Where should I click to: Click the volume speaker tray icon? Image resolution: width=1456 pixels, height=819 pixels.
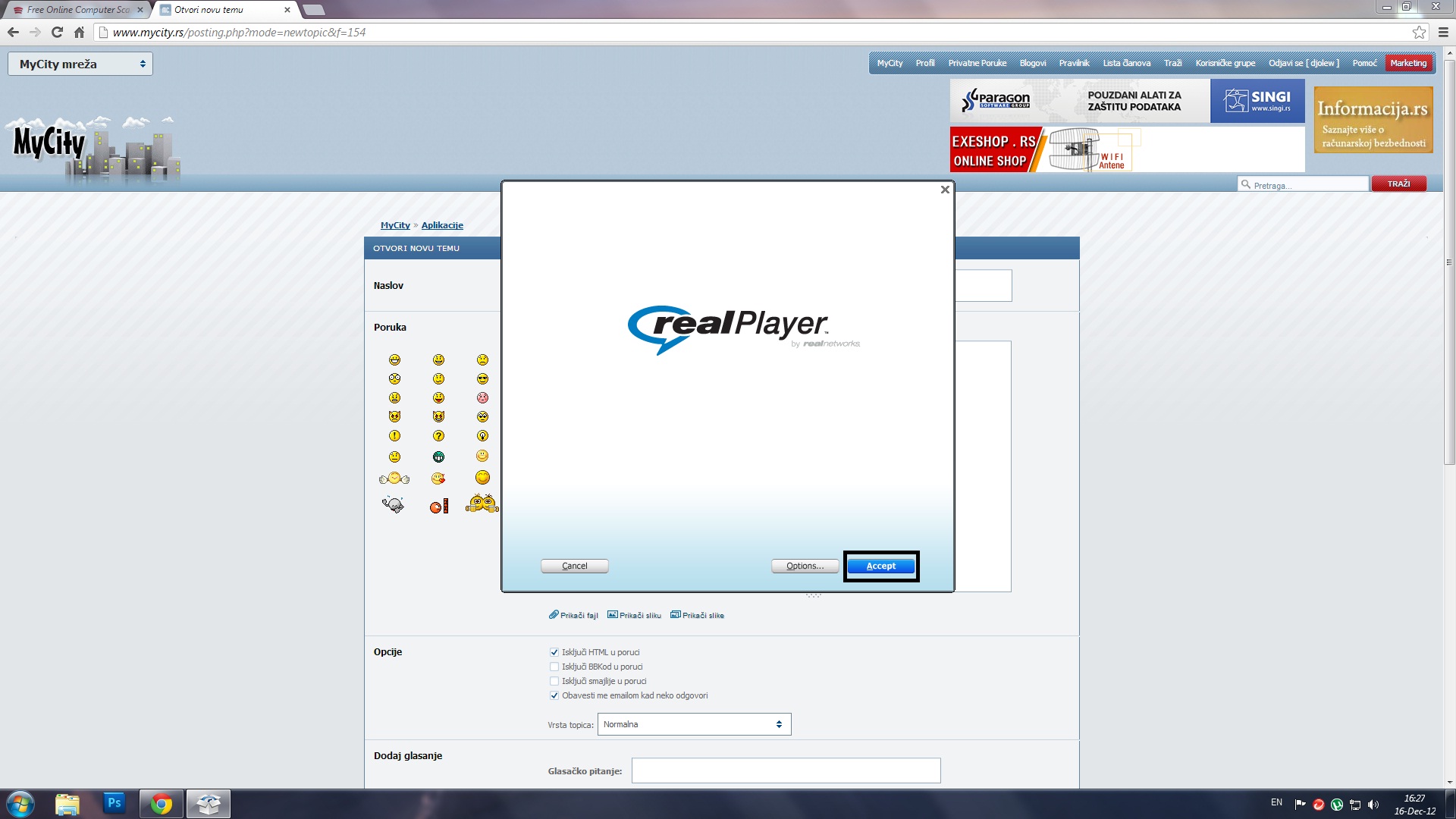(1373, 805)
